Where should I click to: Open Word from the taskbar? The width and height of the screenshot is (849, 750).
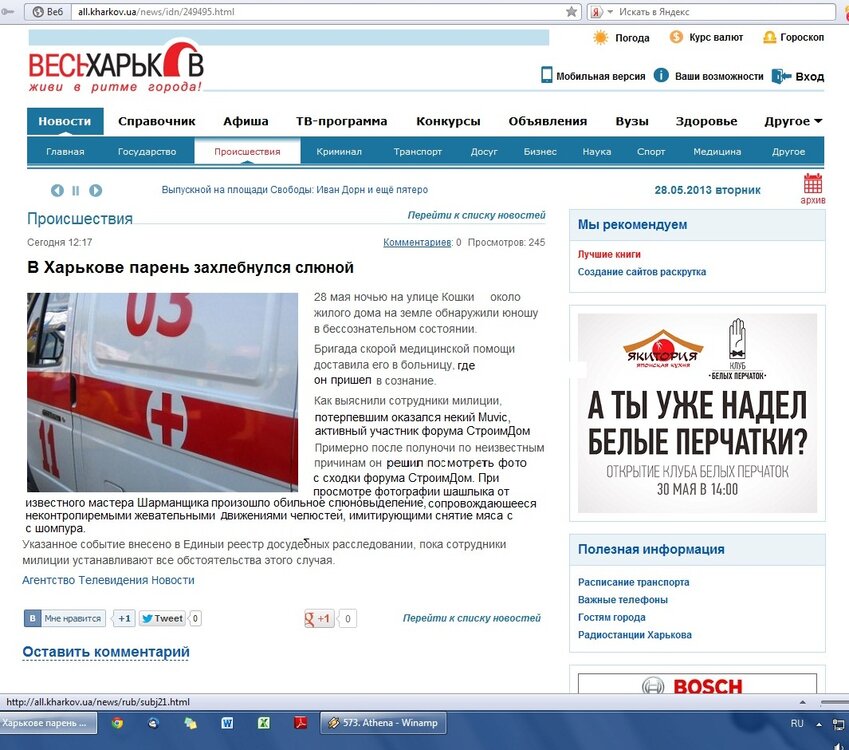point(227,723)
